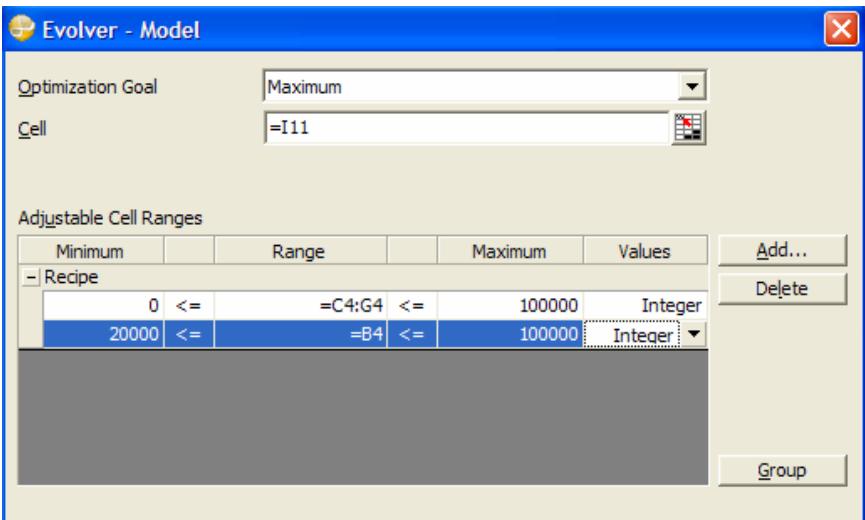Image resolution: width=865 pixels, height=520 pixels.
Task: Select the =B4 range cell
Action: [x=300, y=334]
